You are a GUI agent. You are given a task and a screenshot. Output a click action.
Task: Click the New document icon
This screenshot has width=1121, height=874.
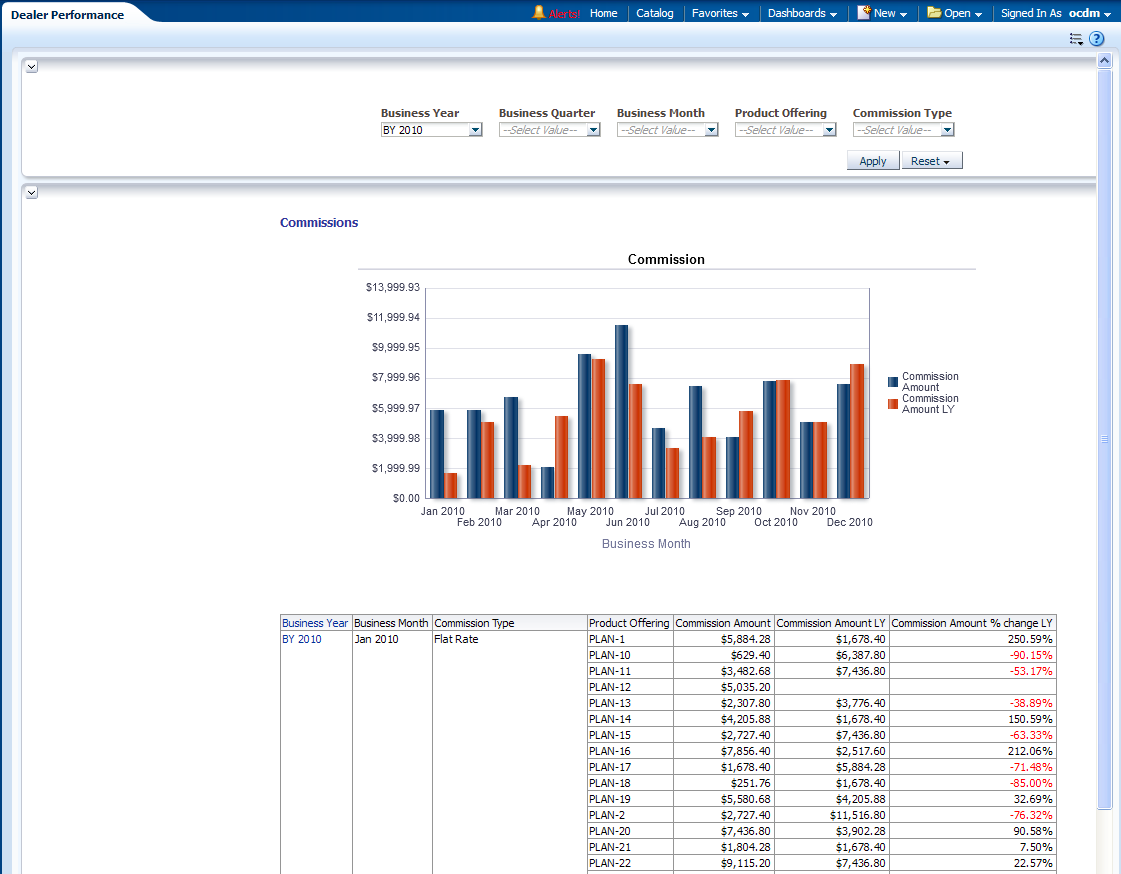[865, 13]
